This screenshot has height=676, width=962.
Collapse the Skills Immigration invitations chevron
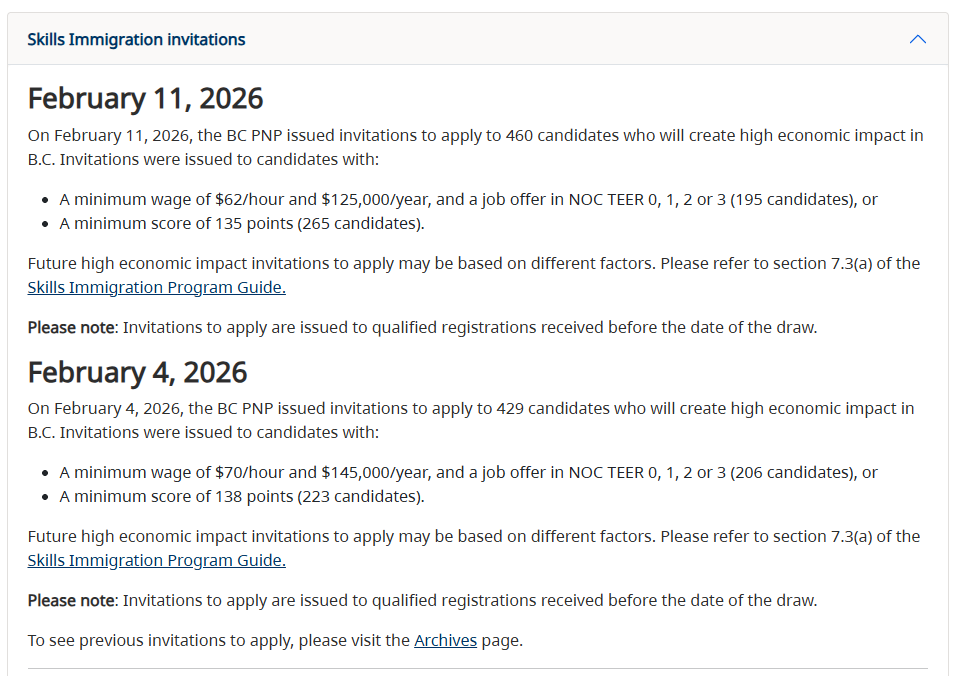[917, 40]
